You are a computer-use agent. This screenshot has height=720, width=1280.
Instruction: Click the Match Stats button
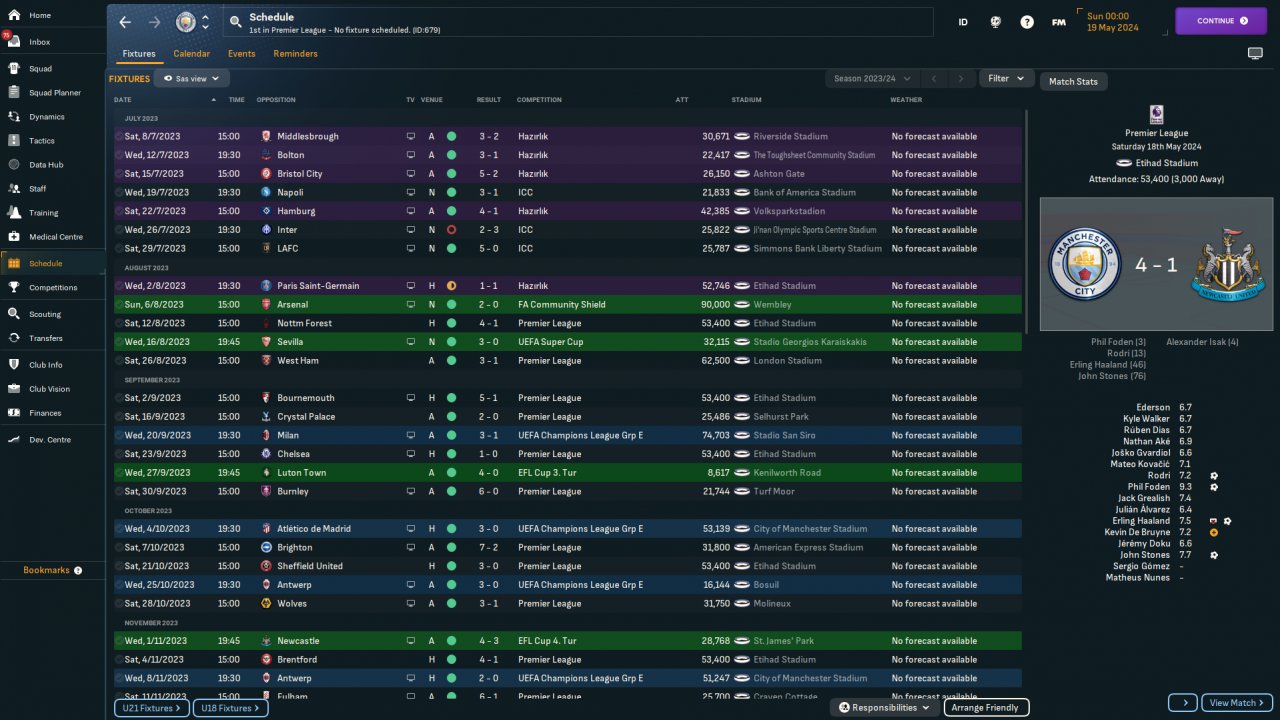coord(1074,82)
